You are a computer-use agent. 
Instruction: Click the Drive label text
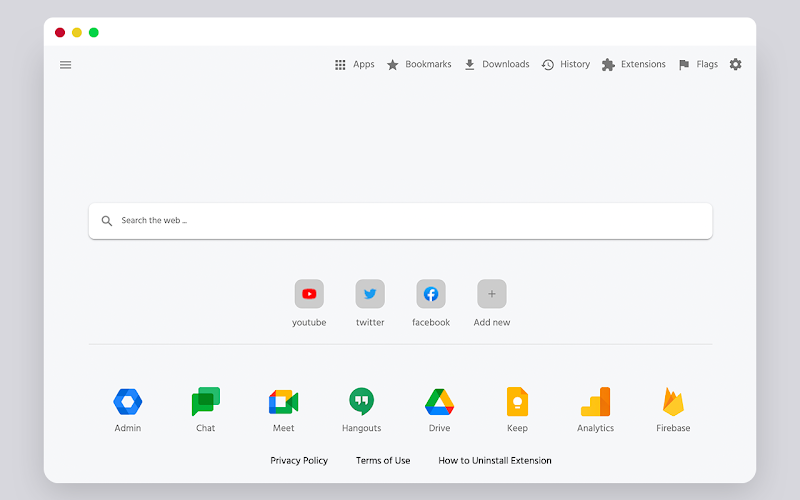[x=439, y=428]
